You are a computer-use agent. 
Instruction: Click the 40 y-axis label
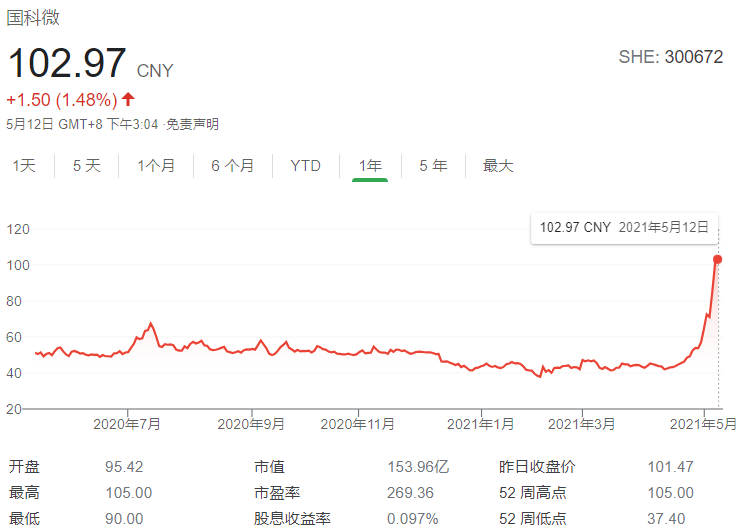[14, 373]
